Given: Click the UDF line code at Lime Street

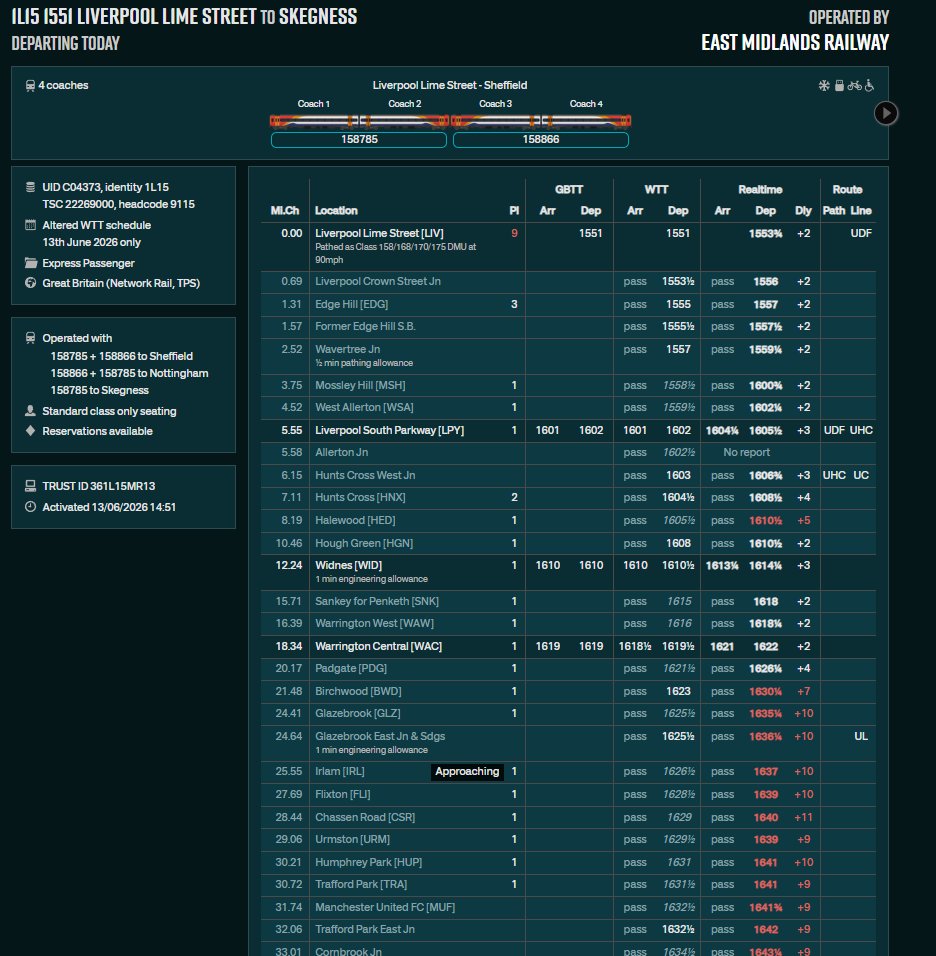Looking at the screenshot, I should 861,233.
